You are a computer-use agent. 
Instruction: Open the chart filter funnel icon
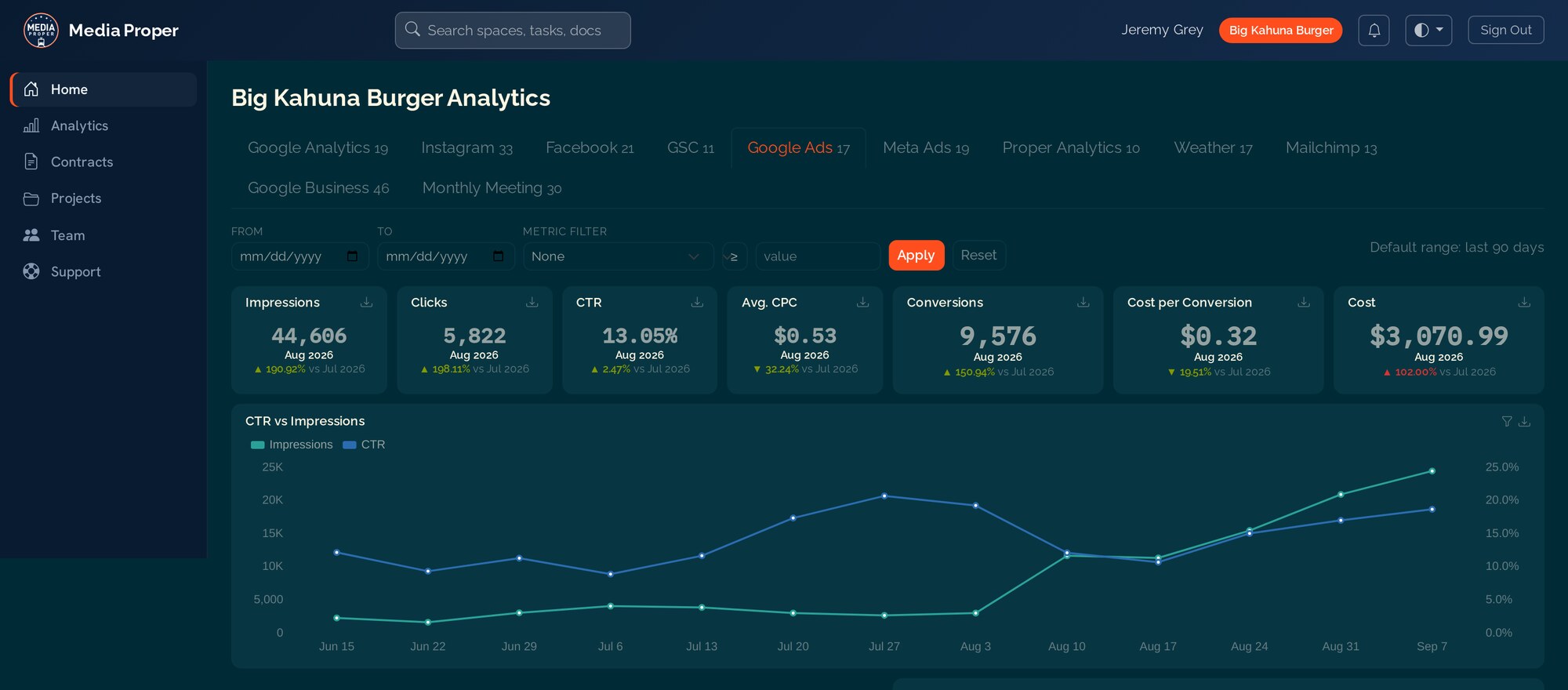pyautogui.click(x=1507, y=421)
